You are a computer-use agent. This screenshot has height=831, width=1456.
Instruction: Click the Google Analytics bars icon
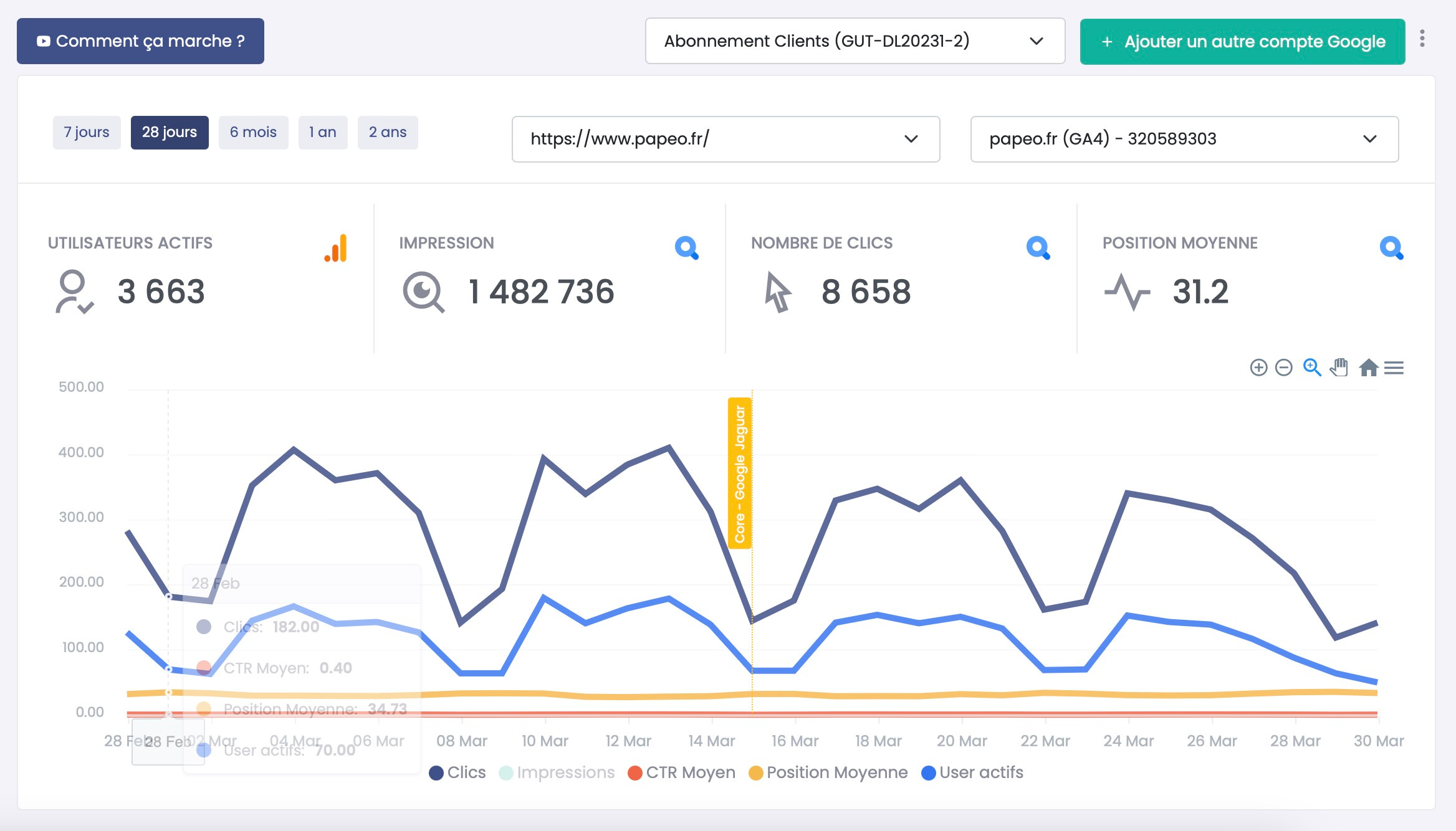click(x=335, y=248)
